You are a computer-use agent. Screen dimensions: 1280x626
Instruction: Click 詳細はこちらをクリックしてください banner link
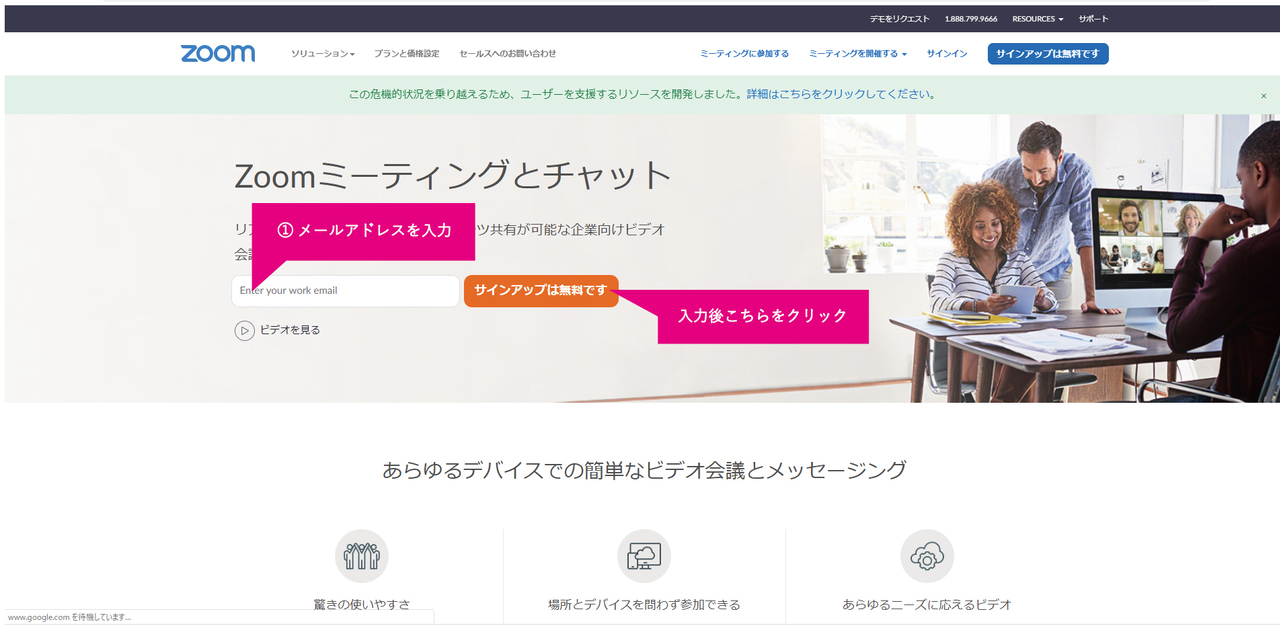coord(842,95)
